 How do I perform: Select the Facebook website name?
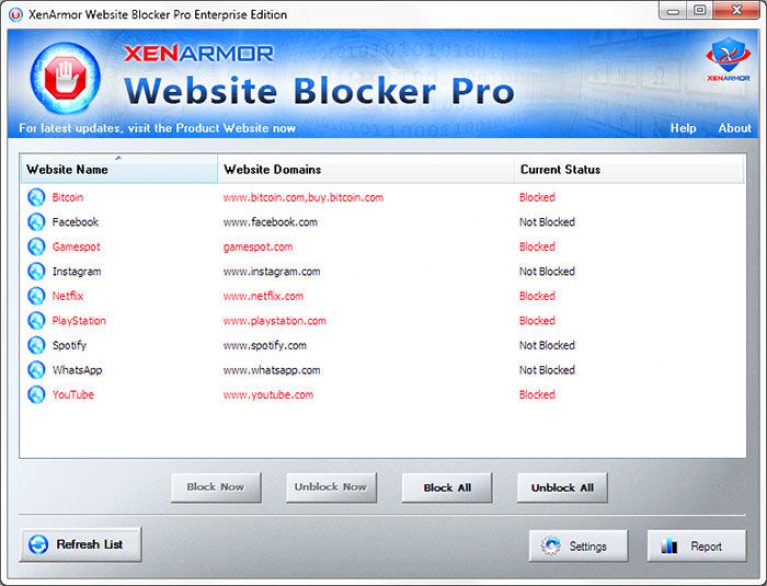tap(75, 222)
